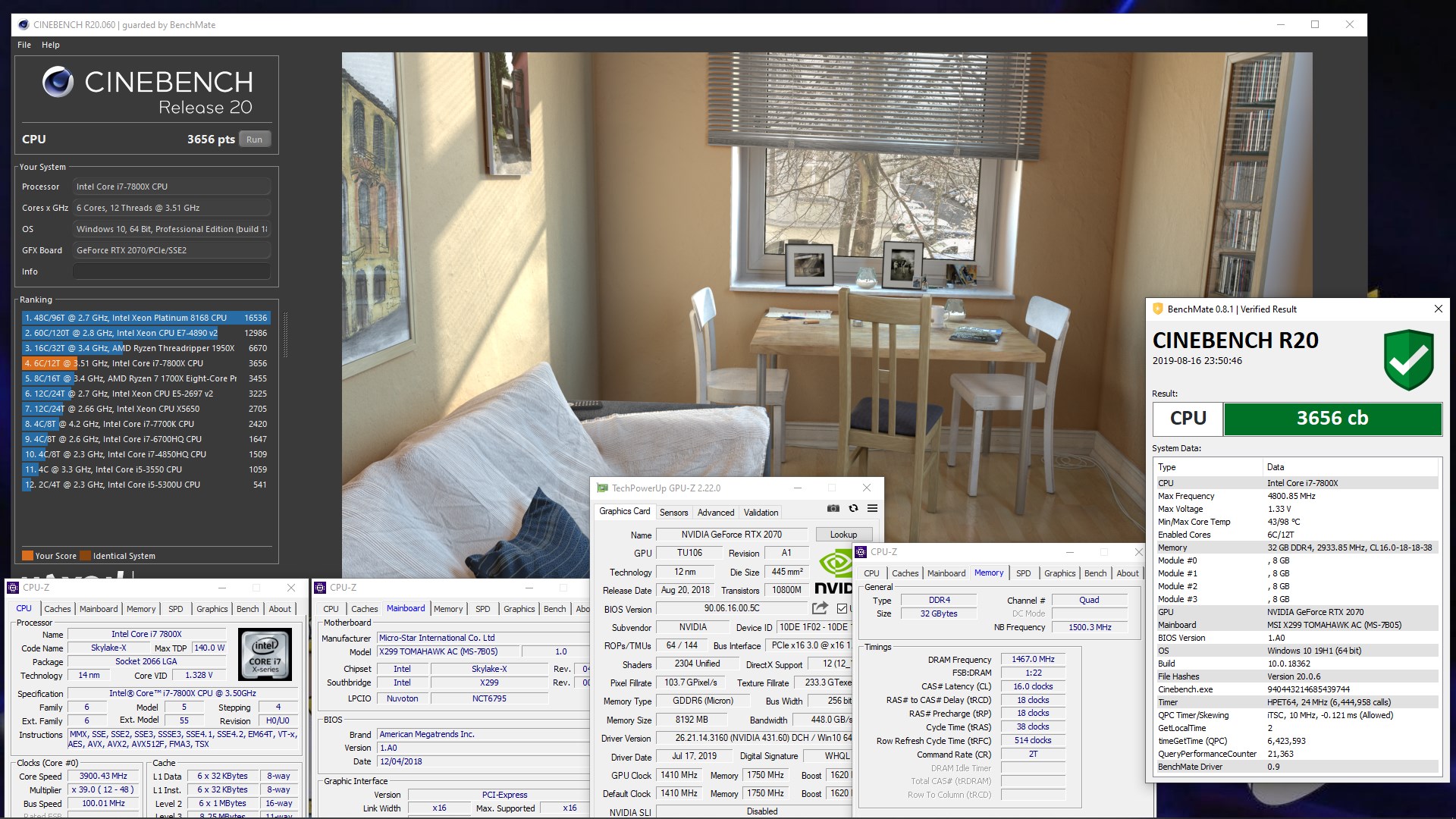Open Validation tab in GPU-Z

761,513
